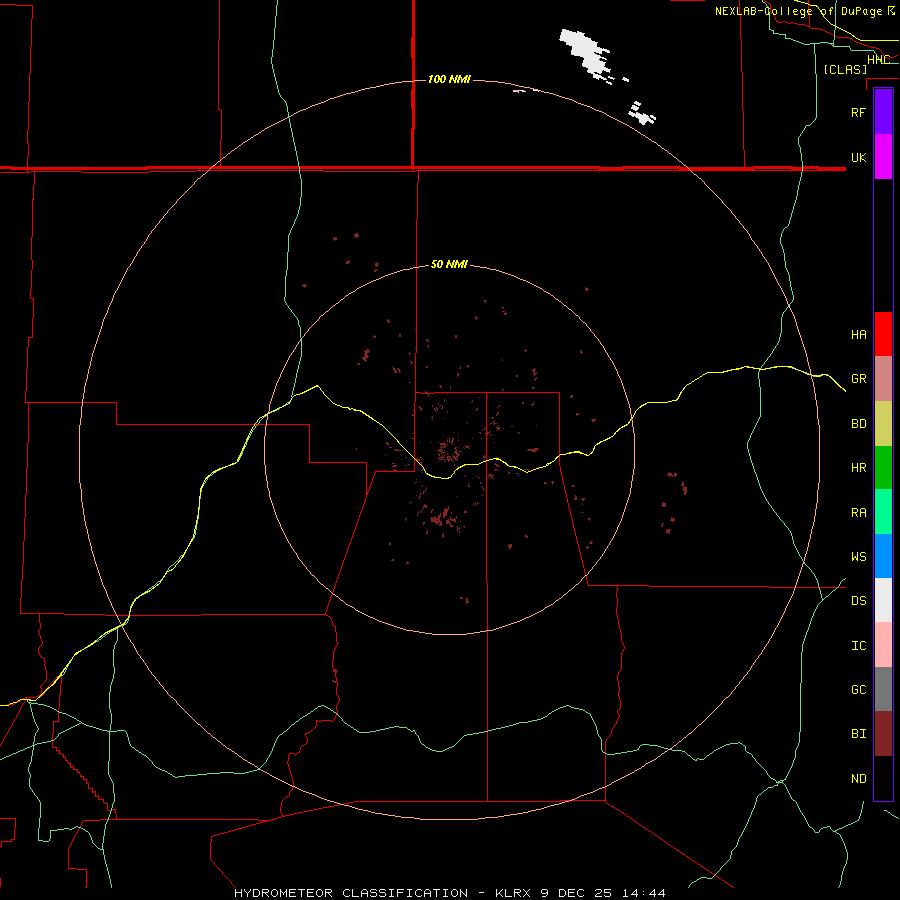Viewport: 900px width, 900px height.
Task: Click the GC legend label
Action: click(x=858, y=690)
